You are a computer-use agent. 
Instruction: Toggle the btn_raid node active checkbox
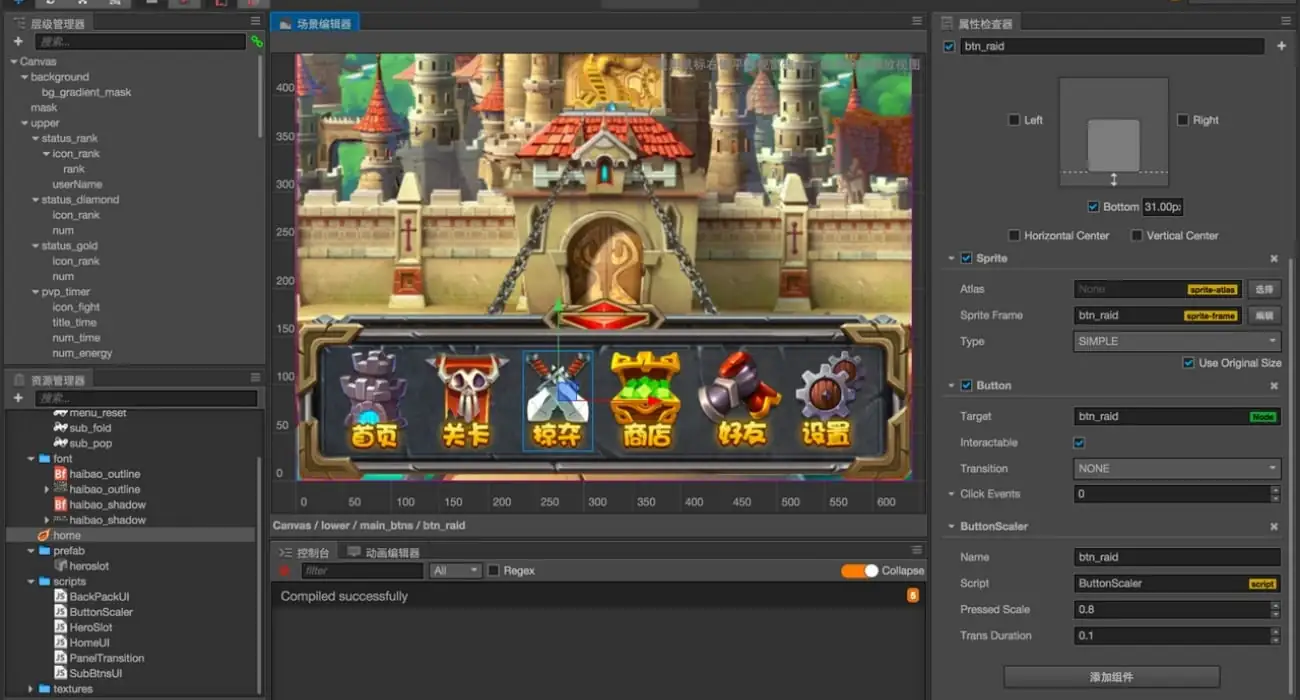[x=949, y=46]
